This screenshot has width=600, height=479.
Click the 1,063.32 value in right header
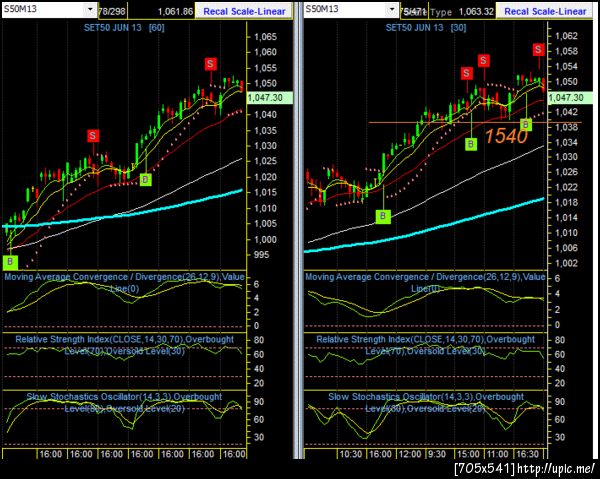click(x=476, y=11)
